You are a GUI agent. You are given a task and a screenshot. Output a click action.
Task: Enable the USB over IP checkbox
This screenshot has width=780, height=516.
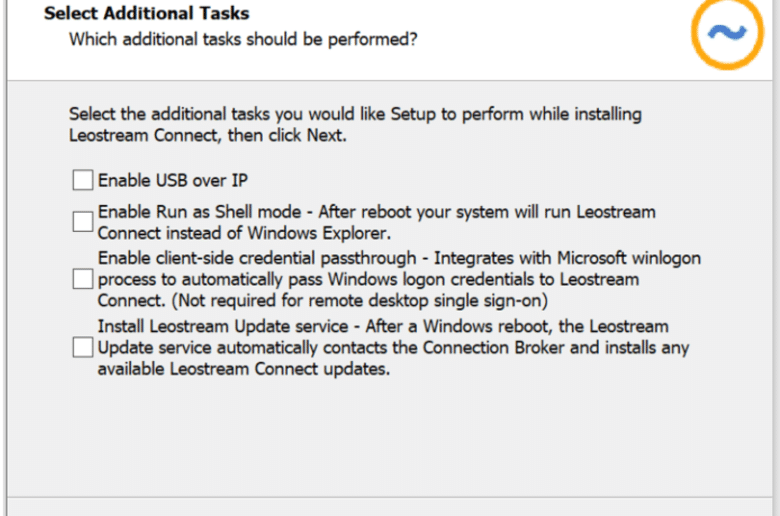point(83,180)
